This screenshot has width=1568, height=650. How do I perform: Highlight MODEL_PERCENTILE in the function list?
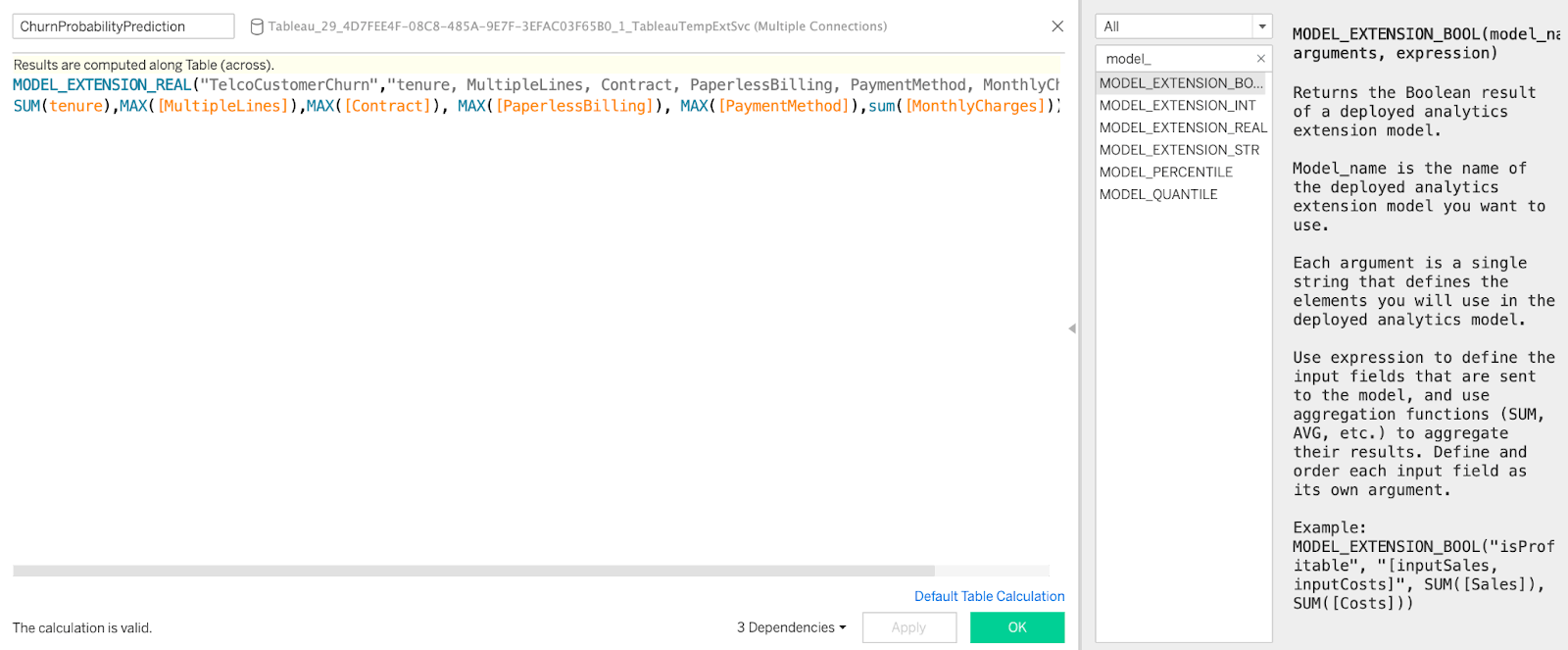click(x=1165, y=173)
